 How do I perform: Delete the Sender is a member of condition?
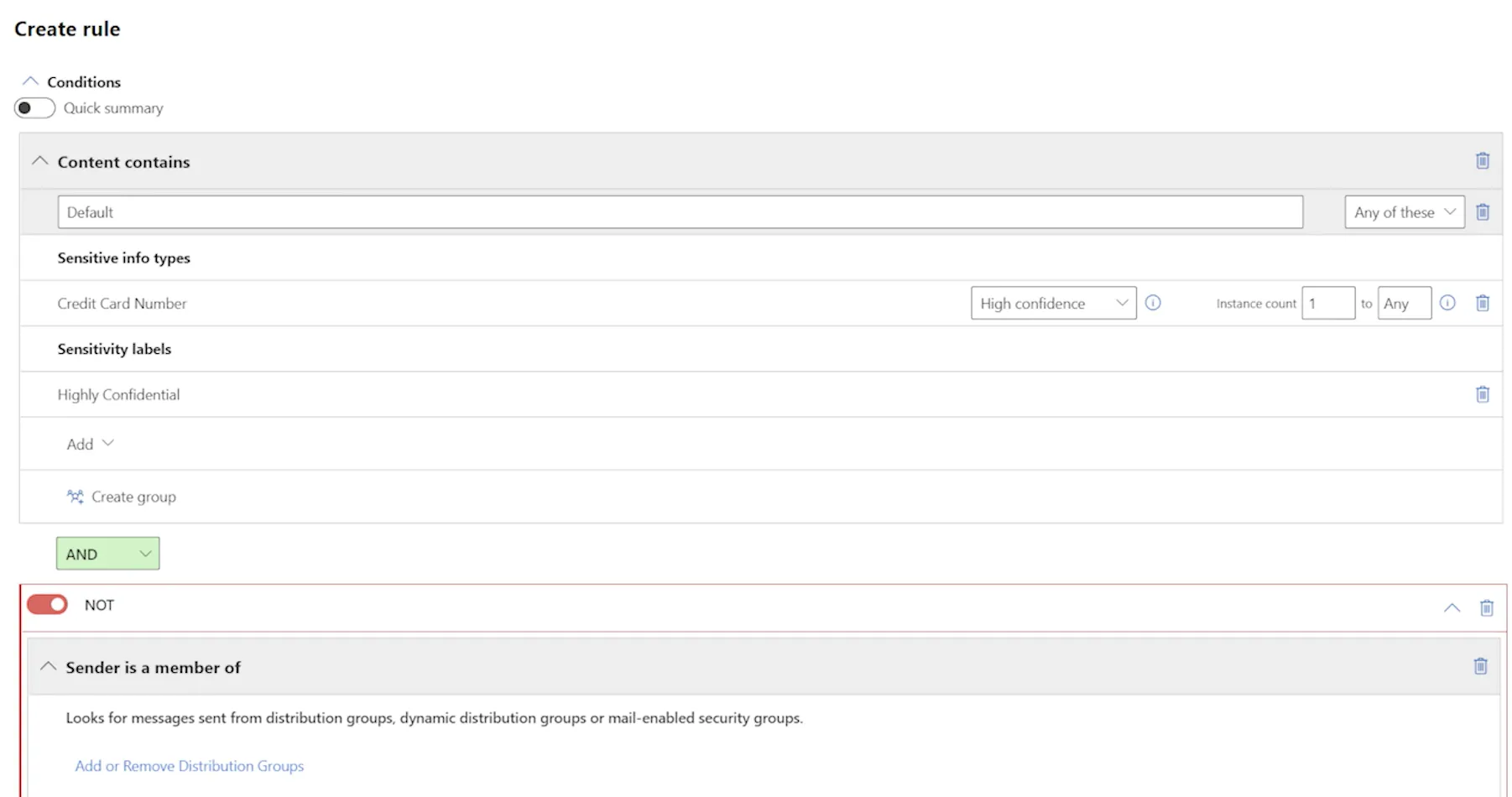[1480, 666]
